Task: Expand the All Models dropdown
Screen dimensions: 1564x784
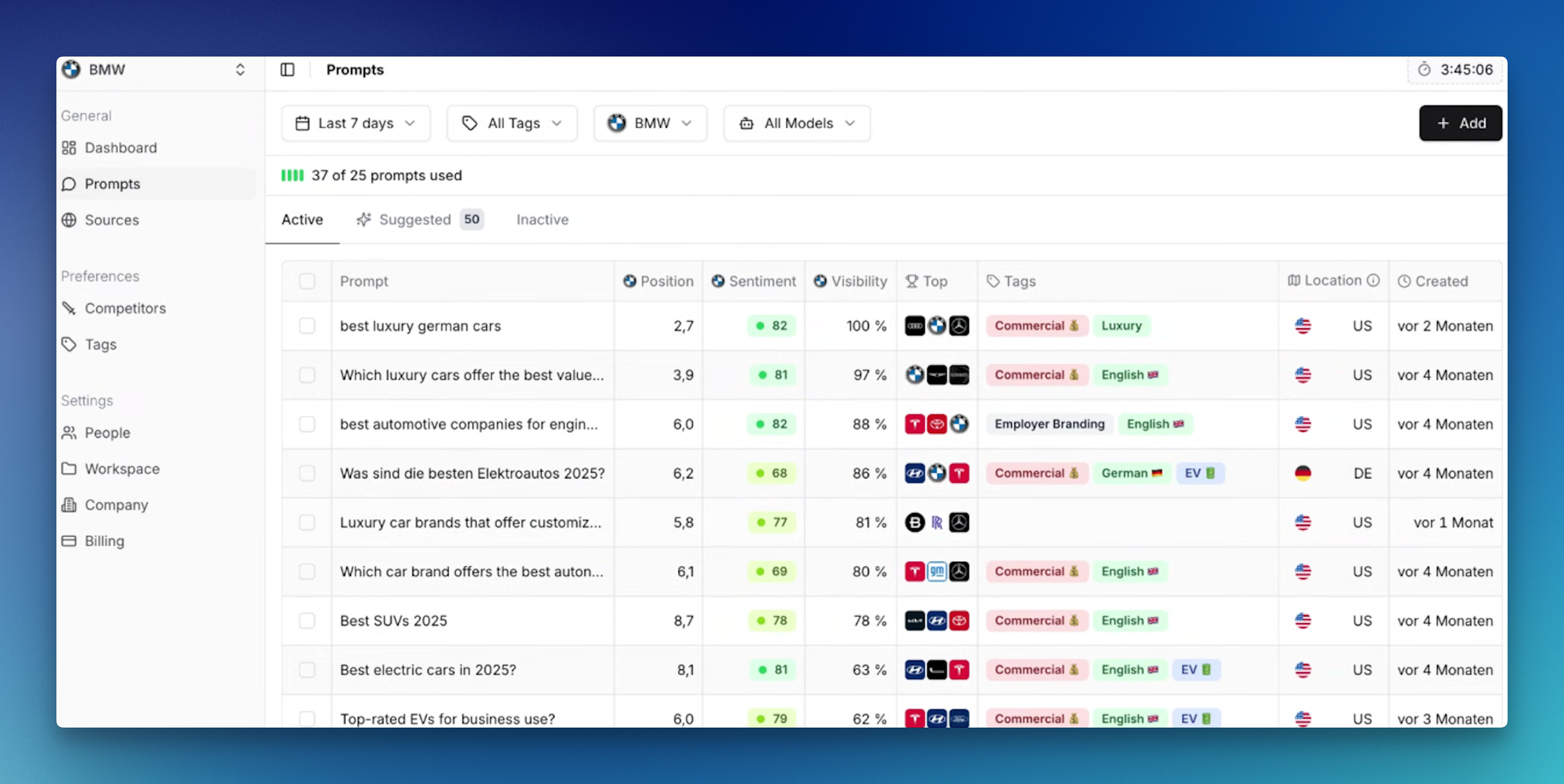Action: click(797, 124)
